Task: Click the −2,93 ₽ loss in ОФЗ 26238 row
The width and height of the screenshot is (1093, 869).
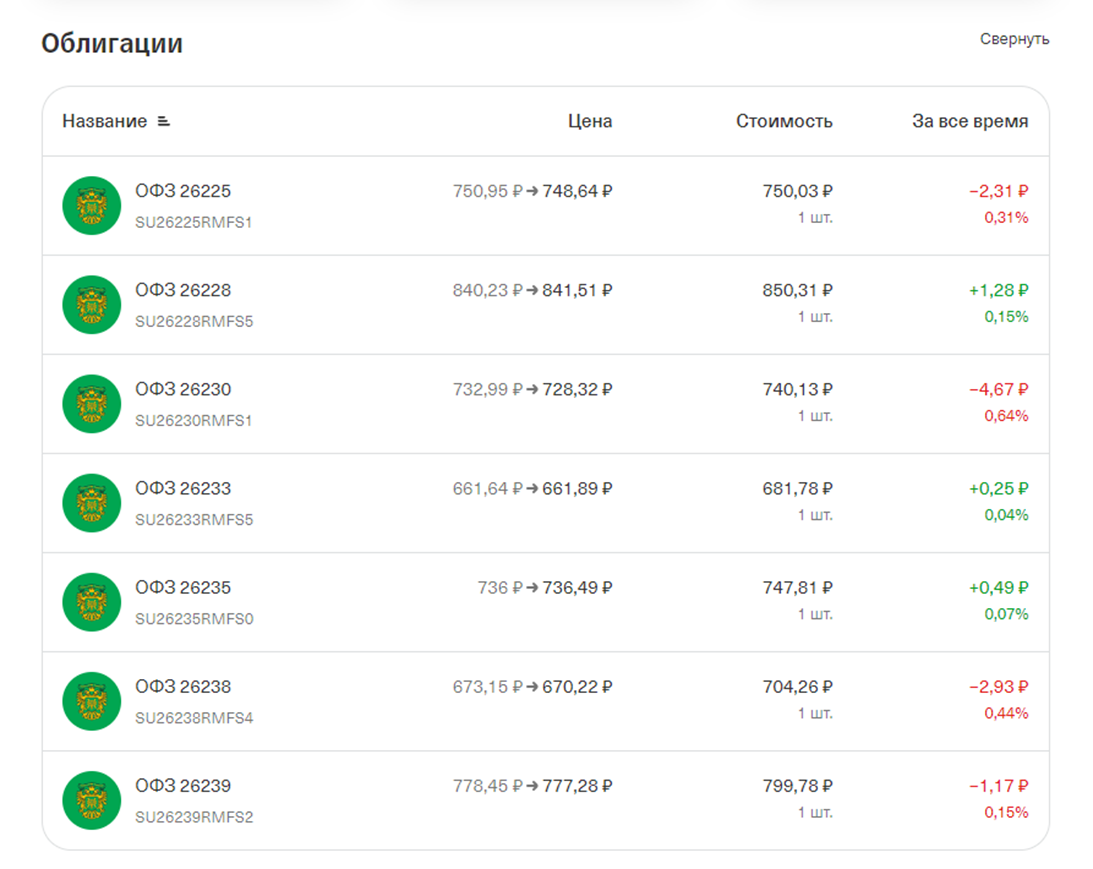Action: [998, 687]
